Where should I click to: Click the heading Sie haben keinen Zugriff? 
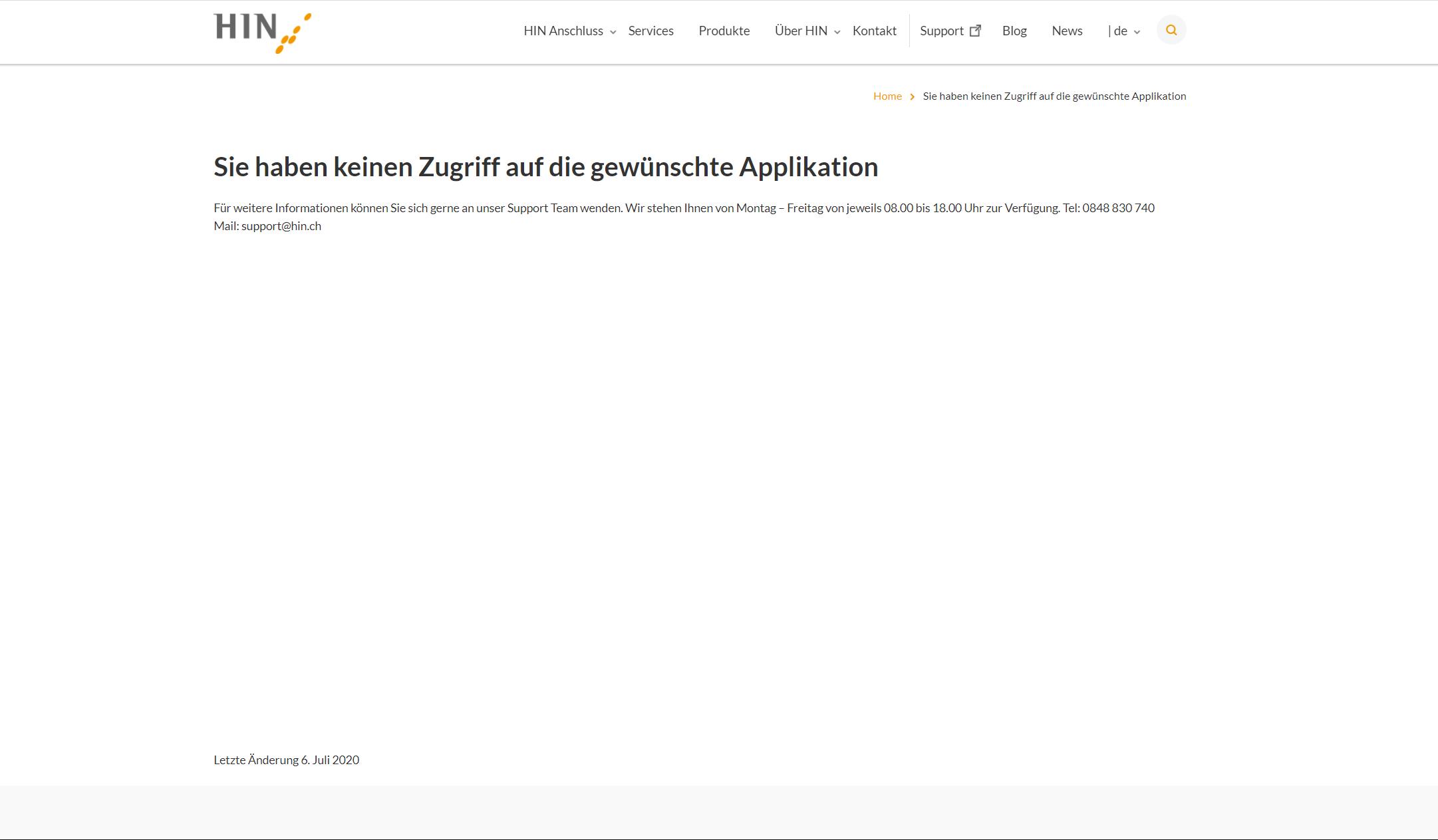545,167
